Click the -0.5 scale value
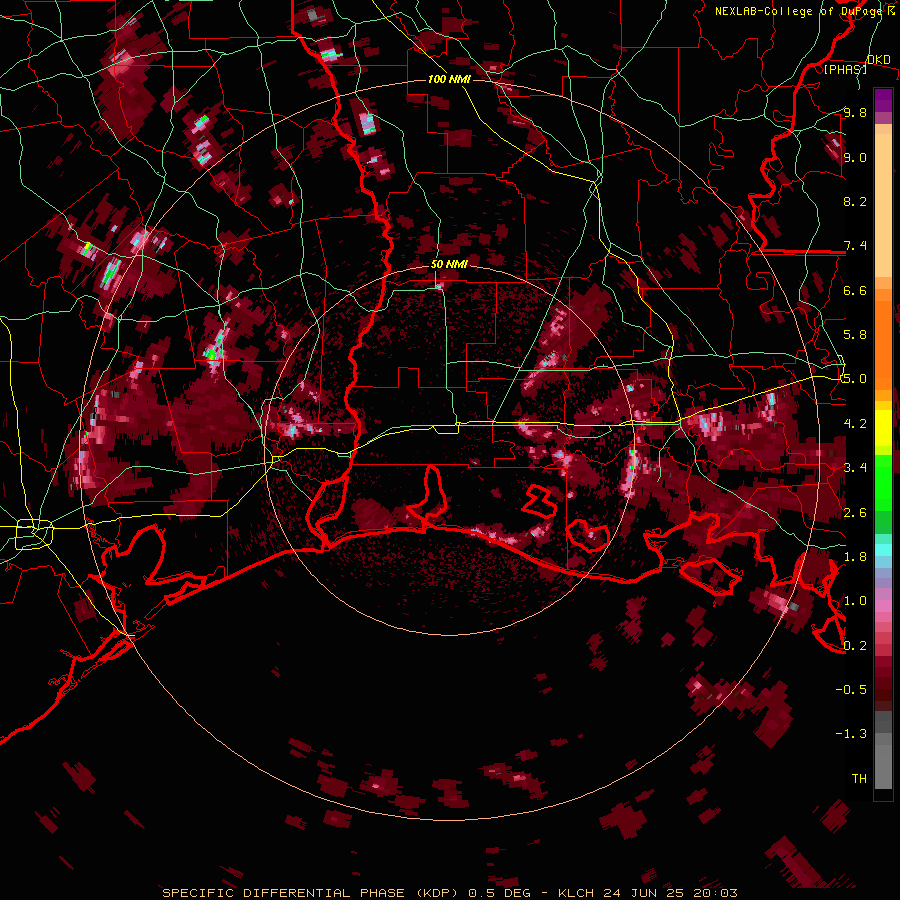The width and height of the screenshot is (900, 900). click(851, 689)
